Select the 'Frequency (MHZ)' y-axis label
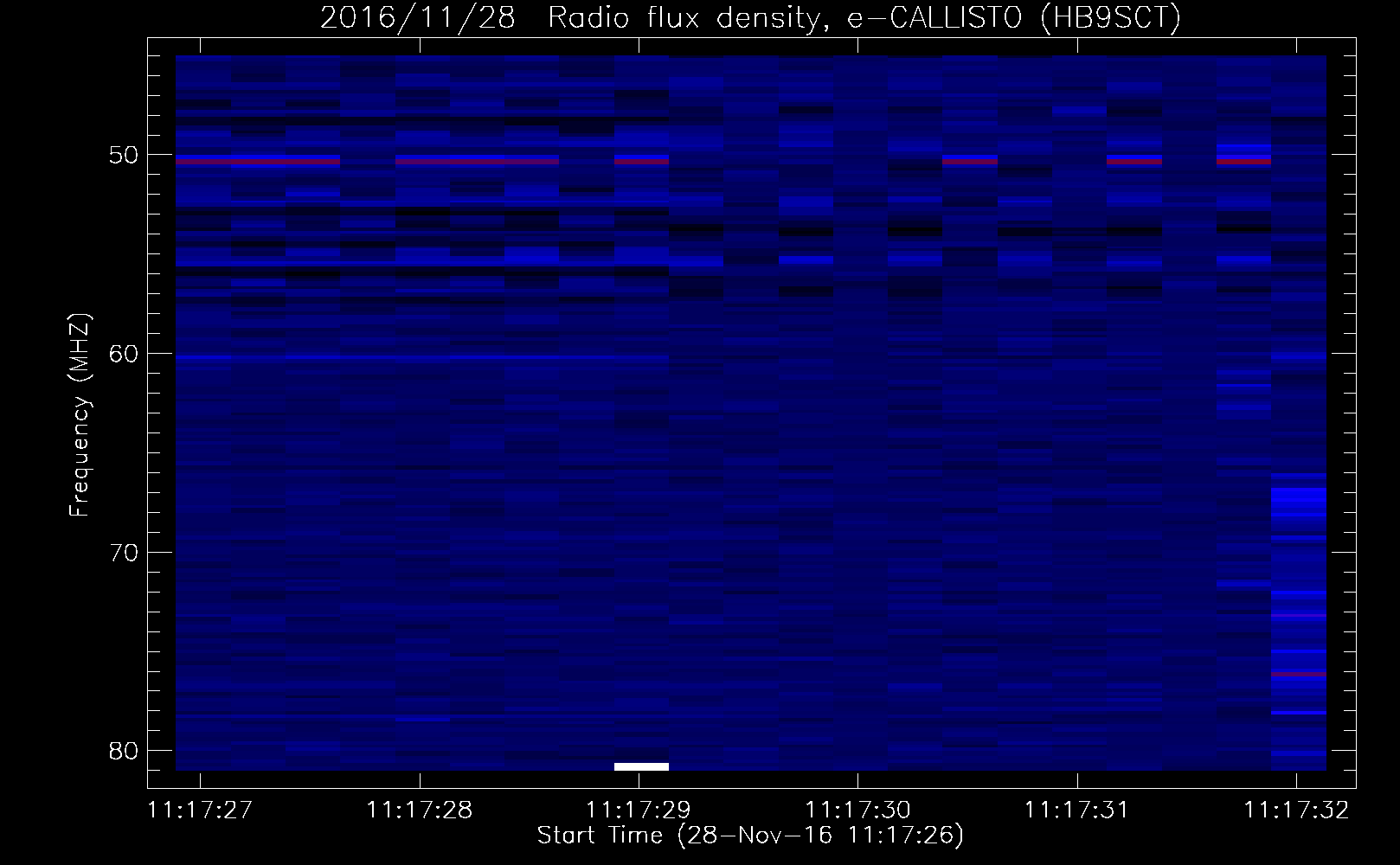 tap(80, 415)
